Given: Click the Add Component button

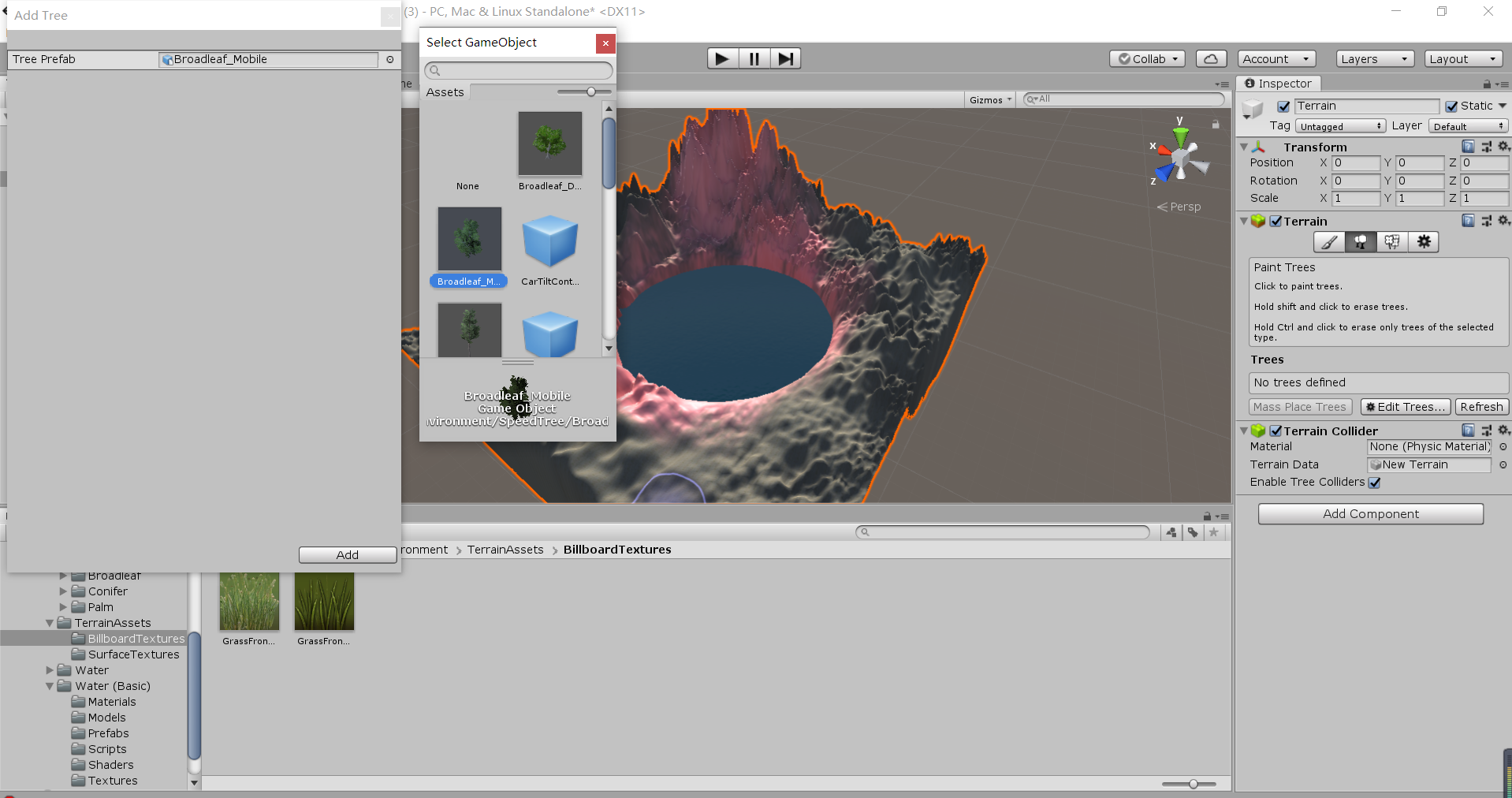Looking at the screenshot, I should 1371,514.
